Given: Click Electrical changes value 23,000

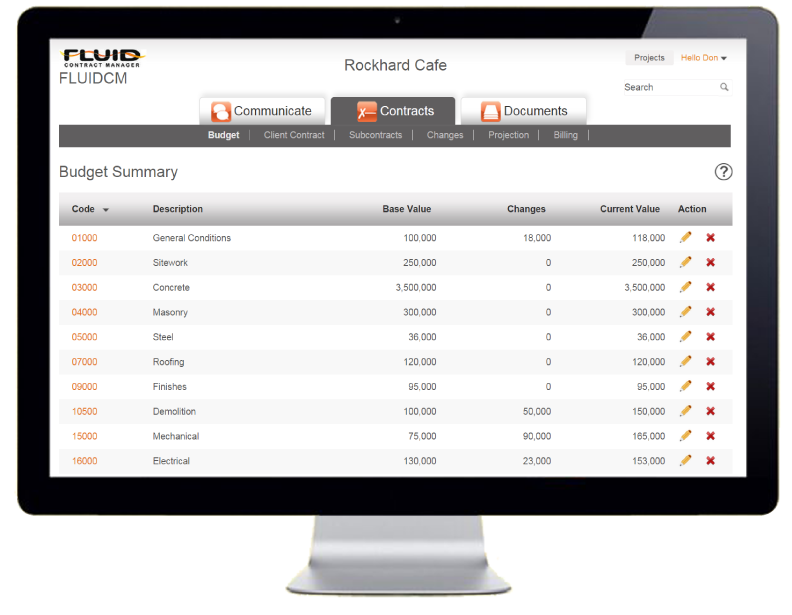Looking at the screenshot, I should tap(537, 460).
